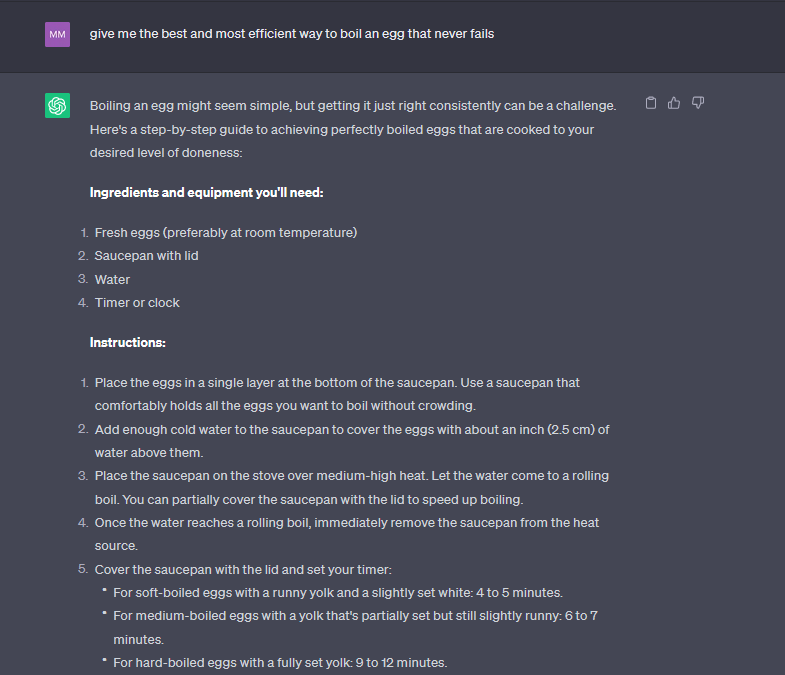Image resolution: width=785 pixels, height=675 pixels.
Task: Click the green ChatGPT logo avatar
Action: 58,105
